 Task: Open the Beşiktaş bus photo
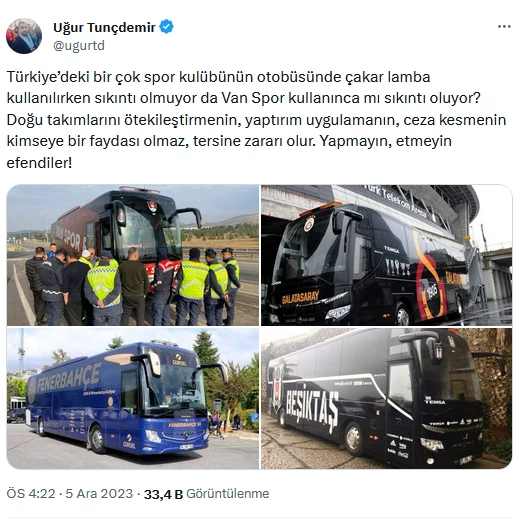click(x=387, y=398)
